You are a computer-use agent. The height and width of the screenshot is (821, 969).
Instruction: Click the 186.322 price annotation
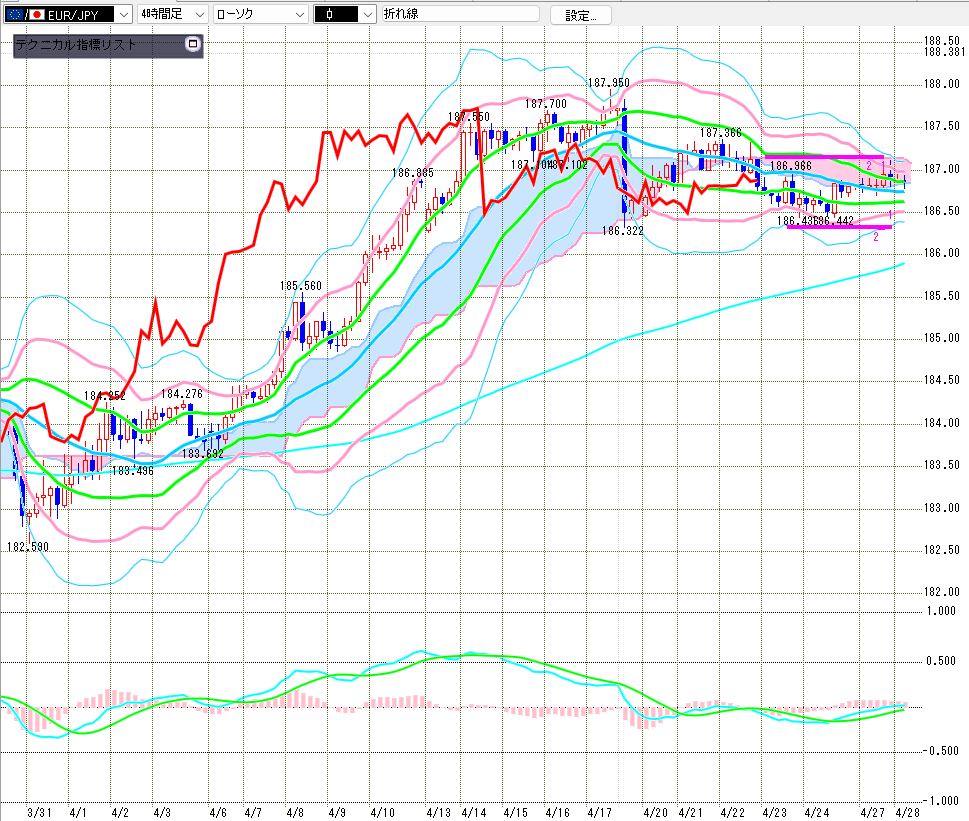[622, 231]
